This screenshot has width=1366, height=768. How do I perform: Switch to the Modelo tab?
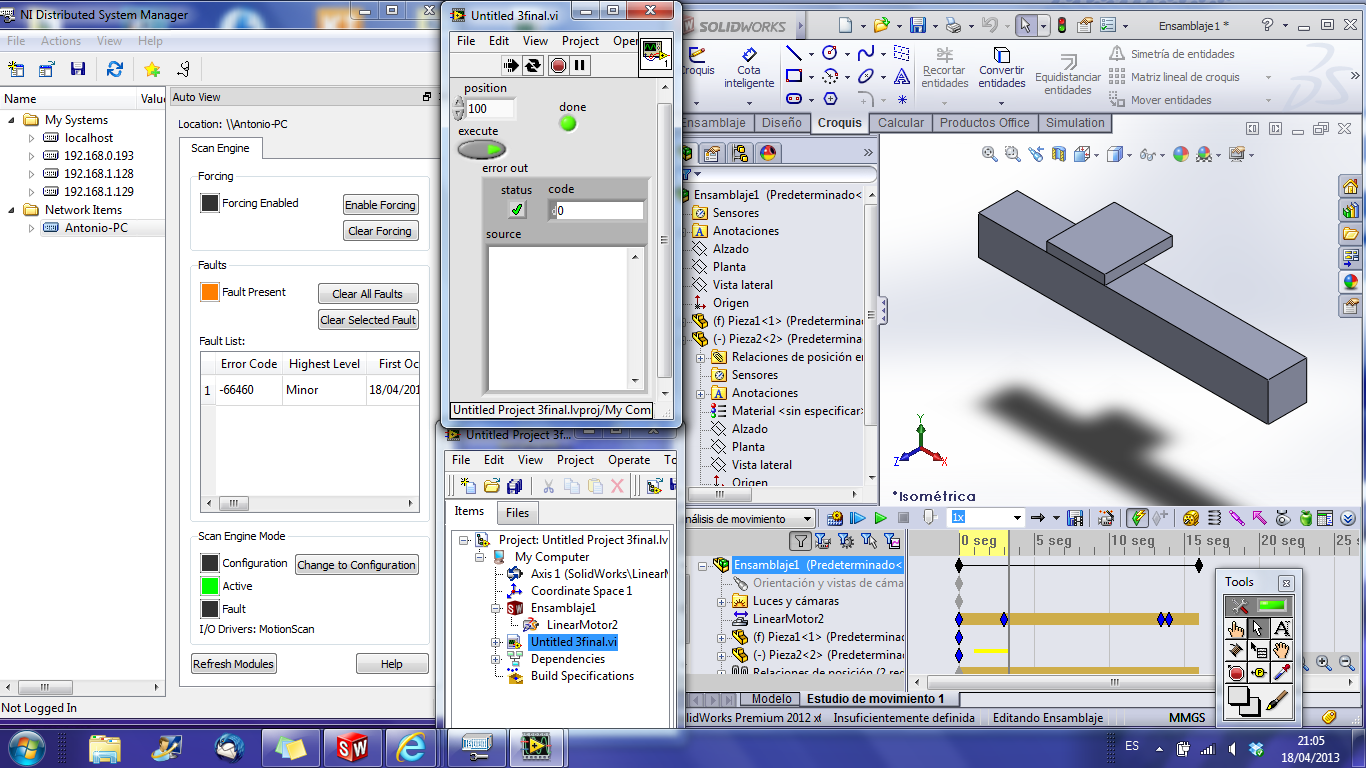[771, 699]
